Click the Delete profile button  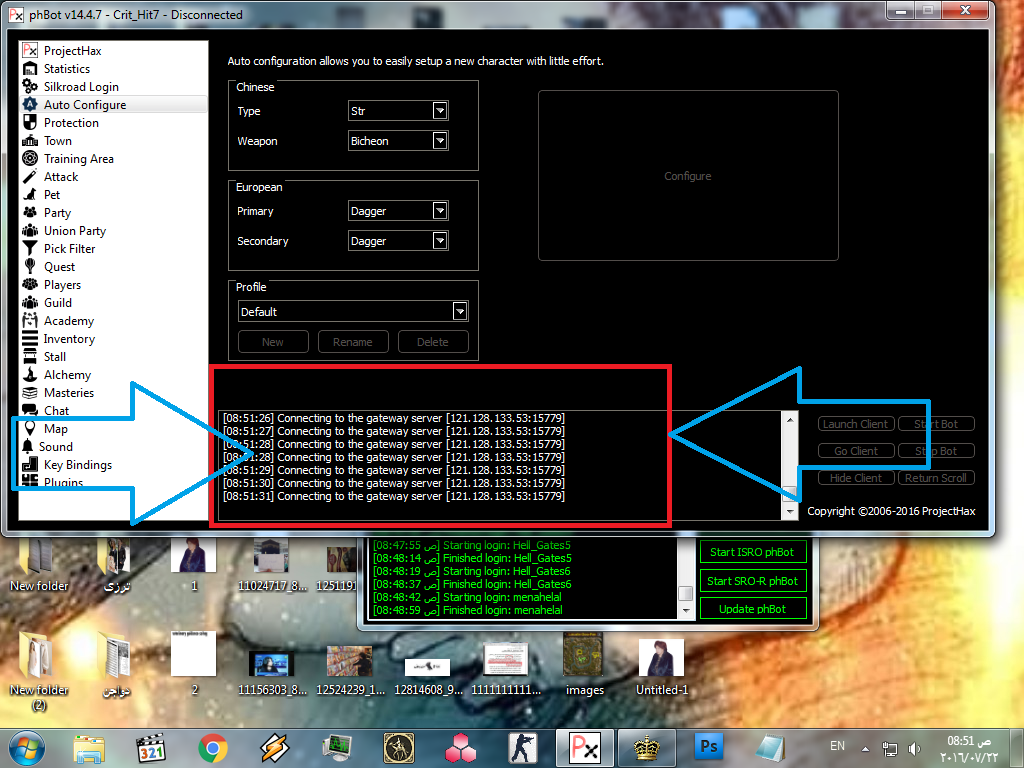pyautogui.click(x=433, y=342)
